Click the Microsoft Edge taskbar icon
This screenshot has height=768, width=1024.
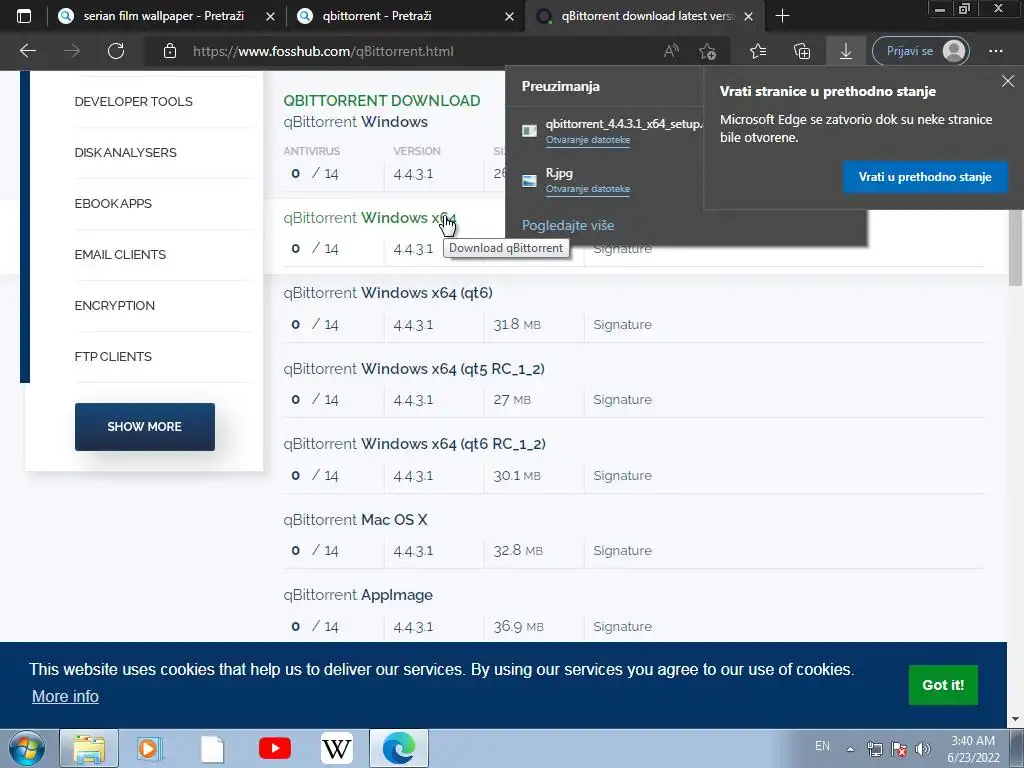[399, 748]
